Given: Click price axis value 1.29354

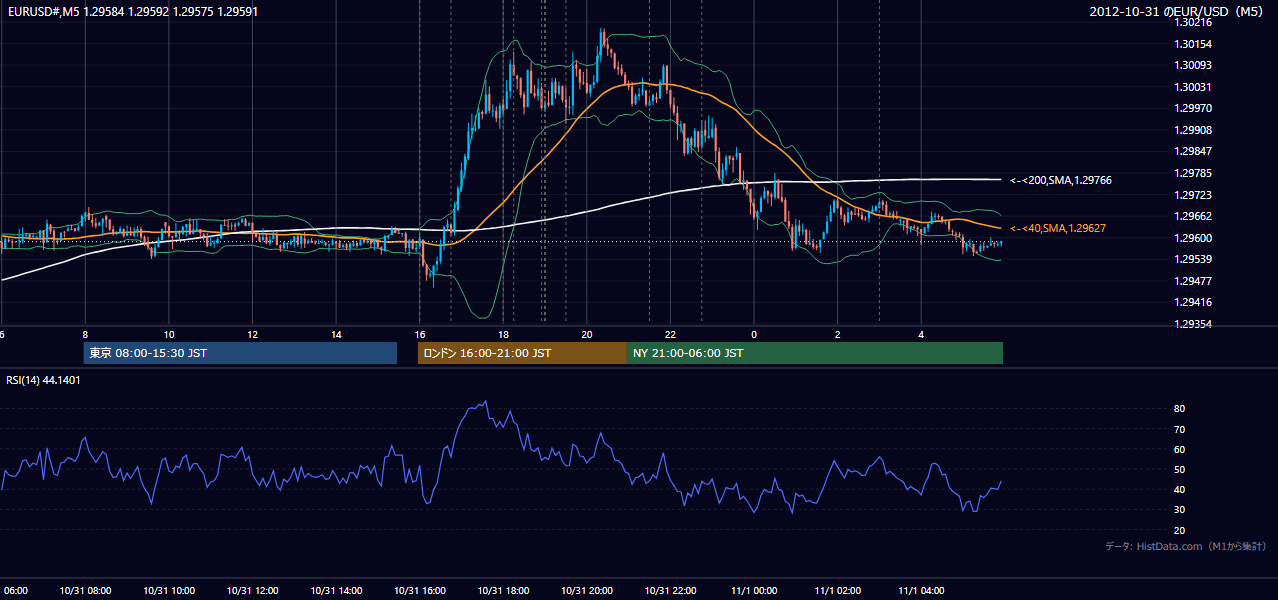Looking at the screenshot, I should [1194, 324].
